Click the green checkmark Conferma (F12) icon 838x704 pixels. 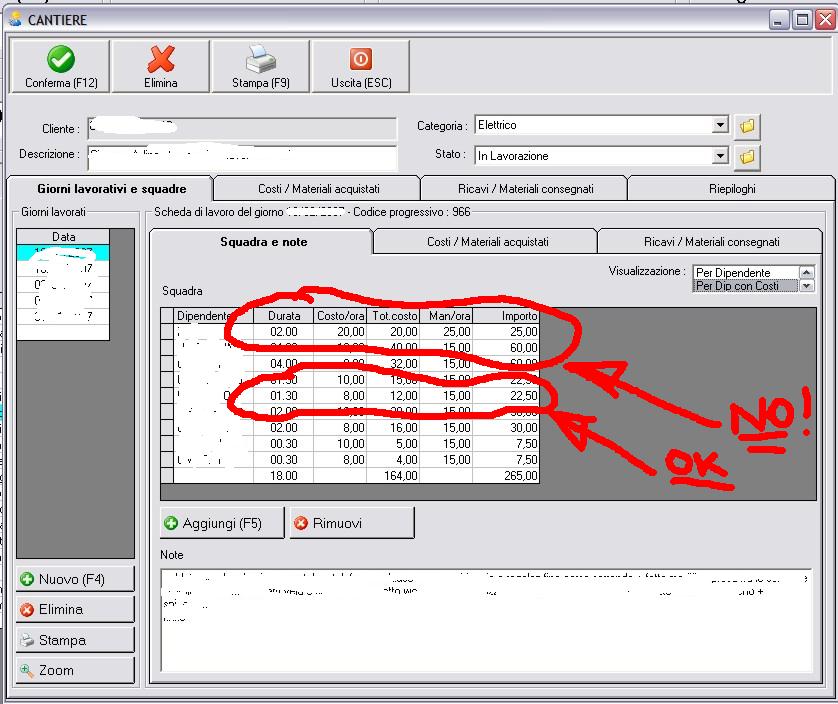[x=60, y=59]
